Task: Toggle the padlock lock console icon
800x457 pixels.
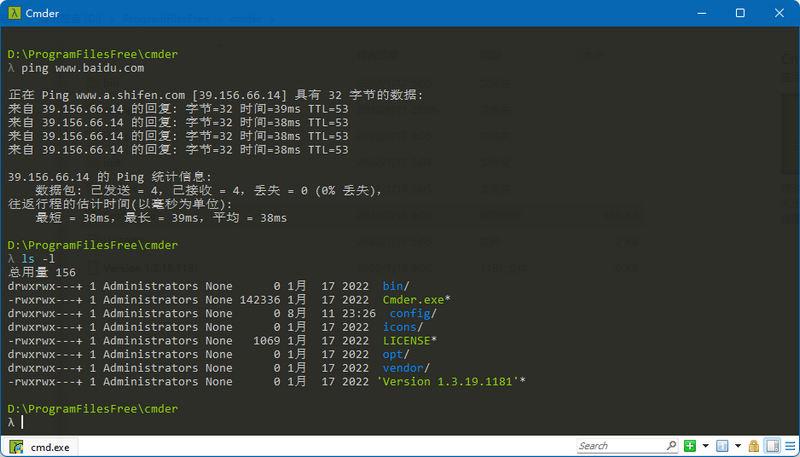Action: 754,446
